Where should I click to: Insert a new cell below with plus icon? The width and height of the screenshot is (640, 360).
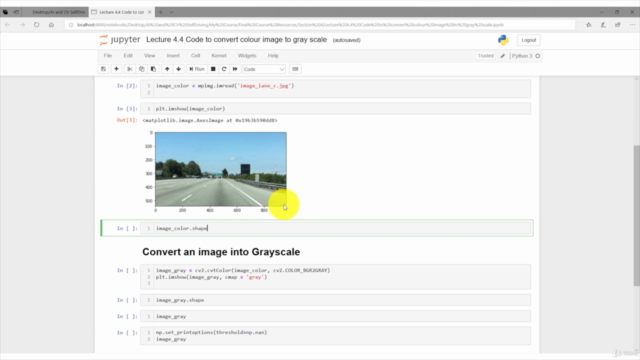pyautogui.click(x=116, y=69)
